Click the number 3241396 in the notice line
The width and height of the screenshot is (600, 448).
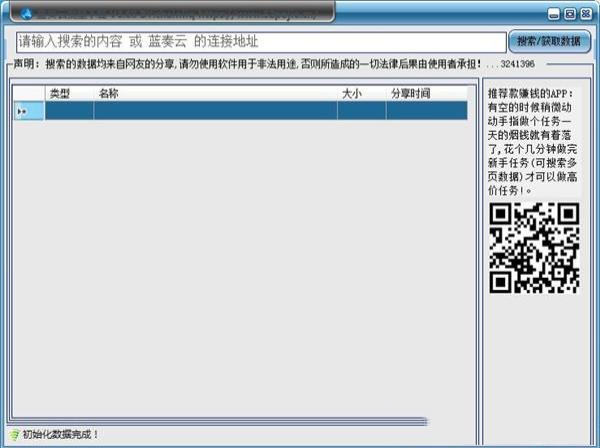(x=517, y=64)
